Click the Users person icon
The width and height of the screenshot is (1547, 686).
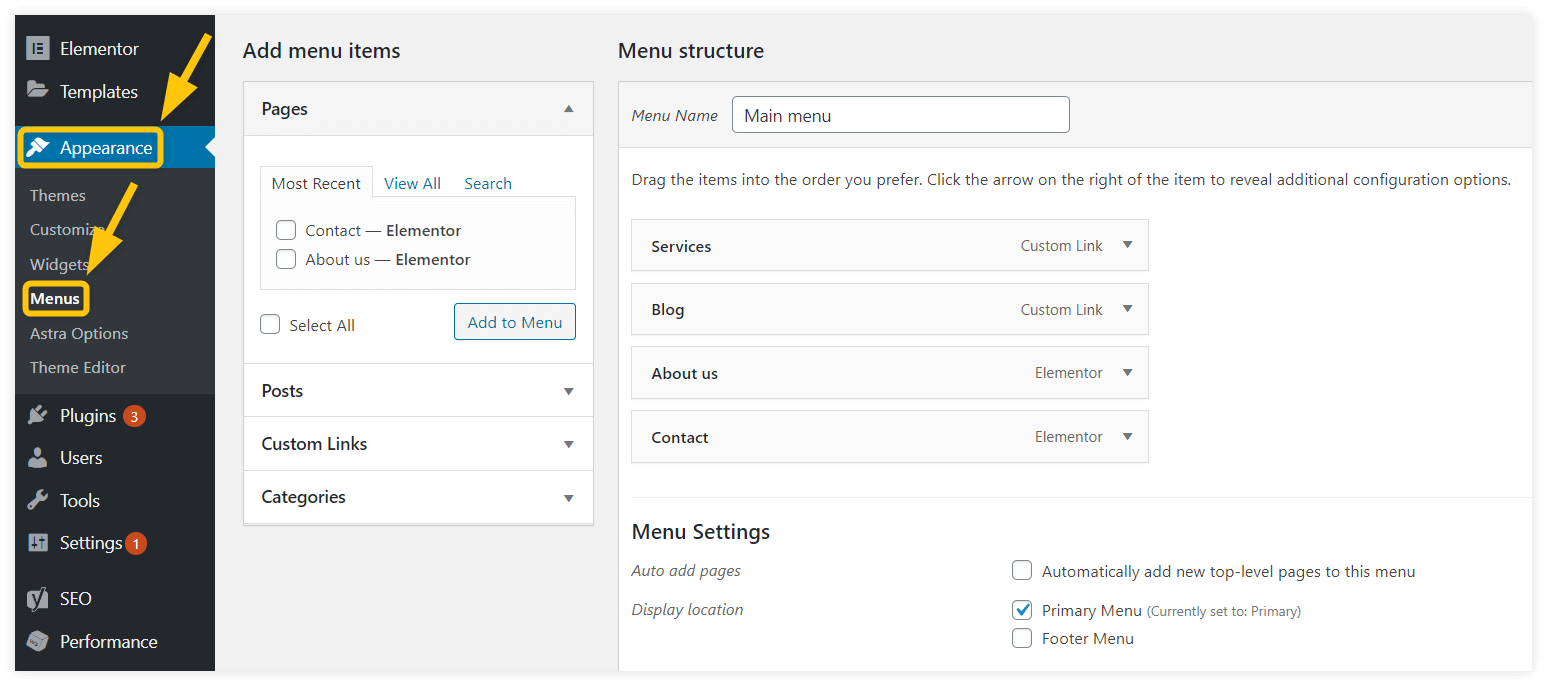pos(38,457)
